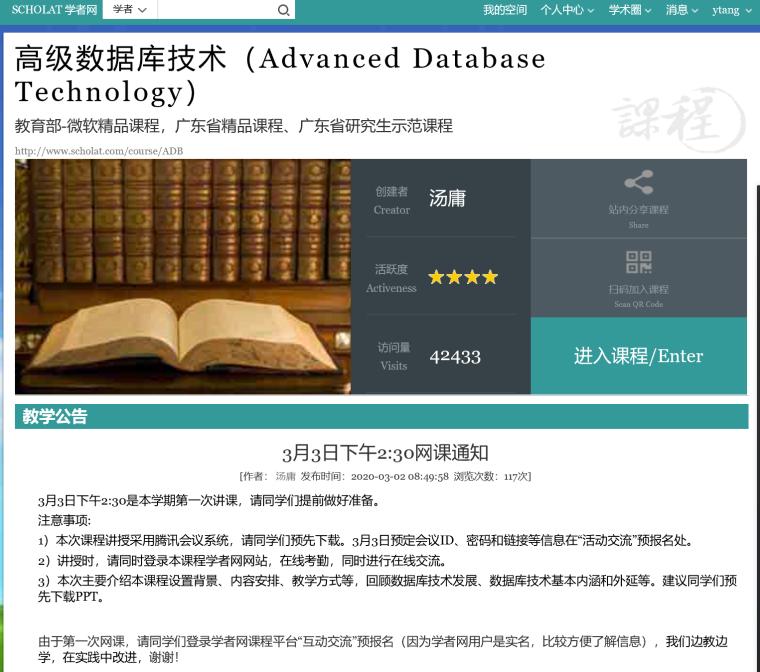Open the 消息 messages dropdown
The image size is (760, 672).
(682, 10)
